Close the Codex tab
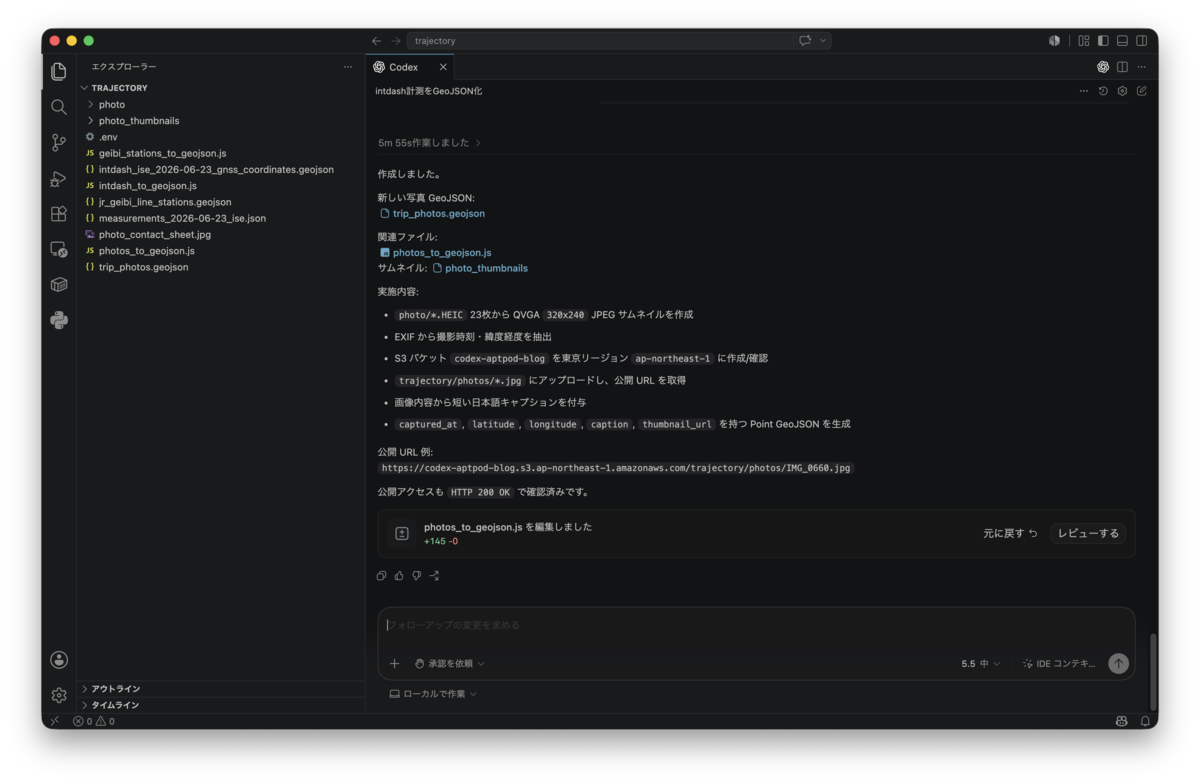 pos(443,67)
